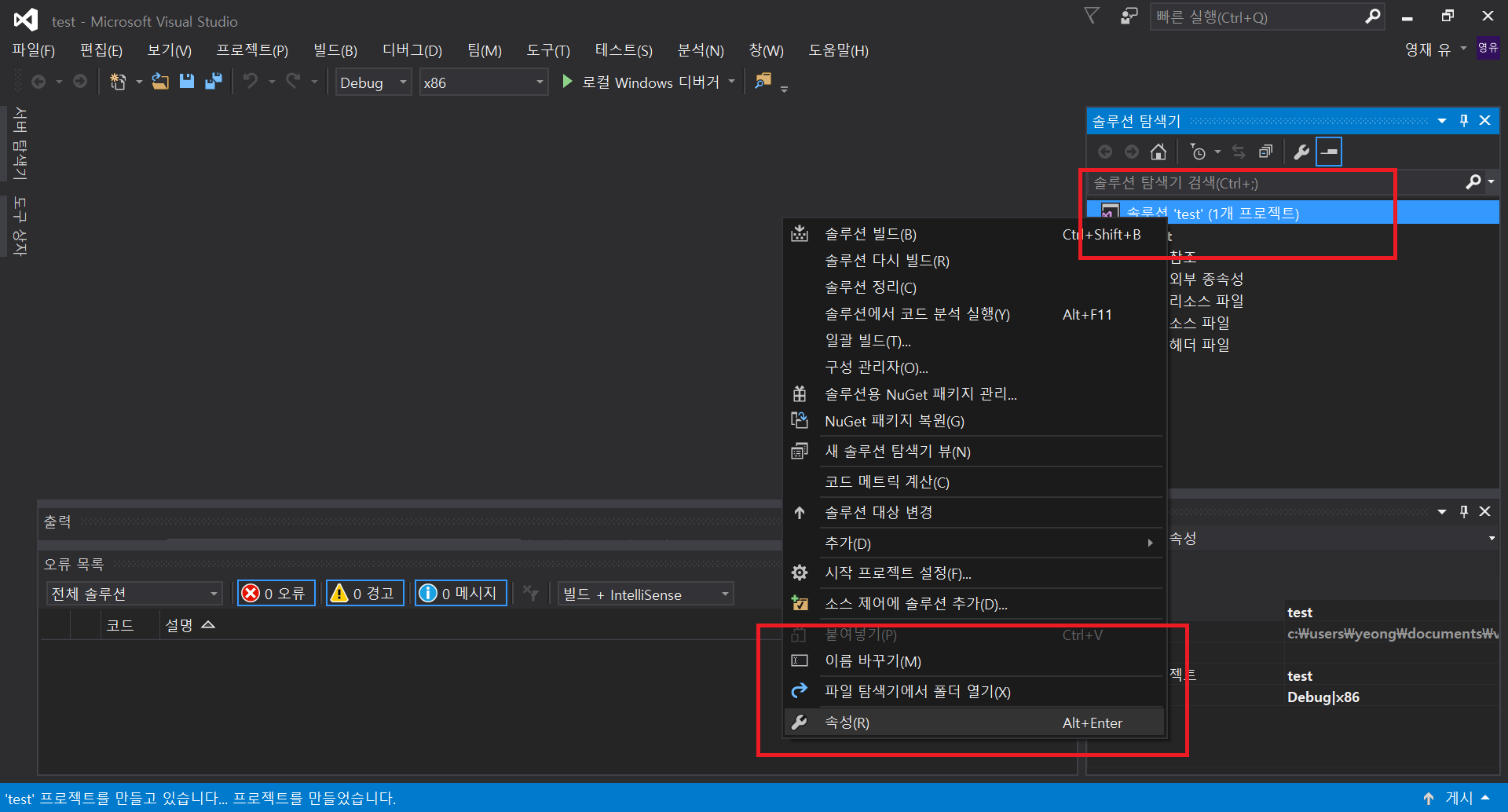This screenshot has height=812, width=1508.
Task: Choose 속성(R) in the context menu
Action: pos(974,722)
